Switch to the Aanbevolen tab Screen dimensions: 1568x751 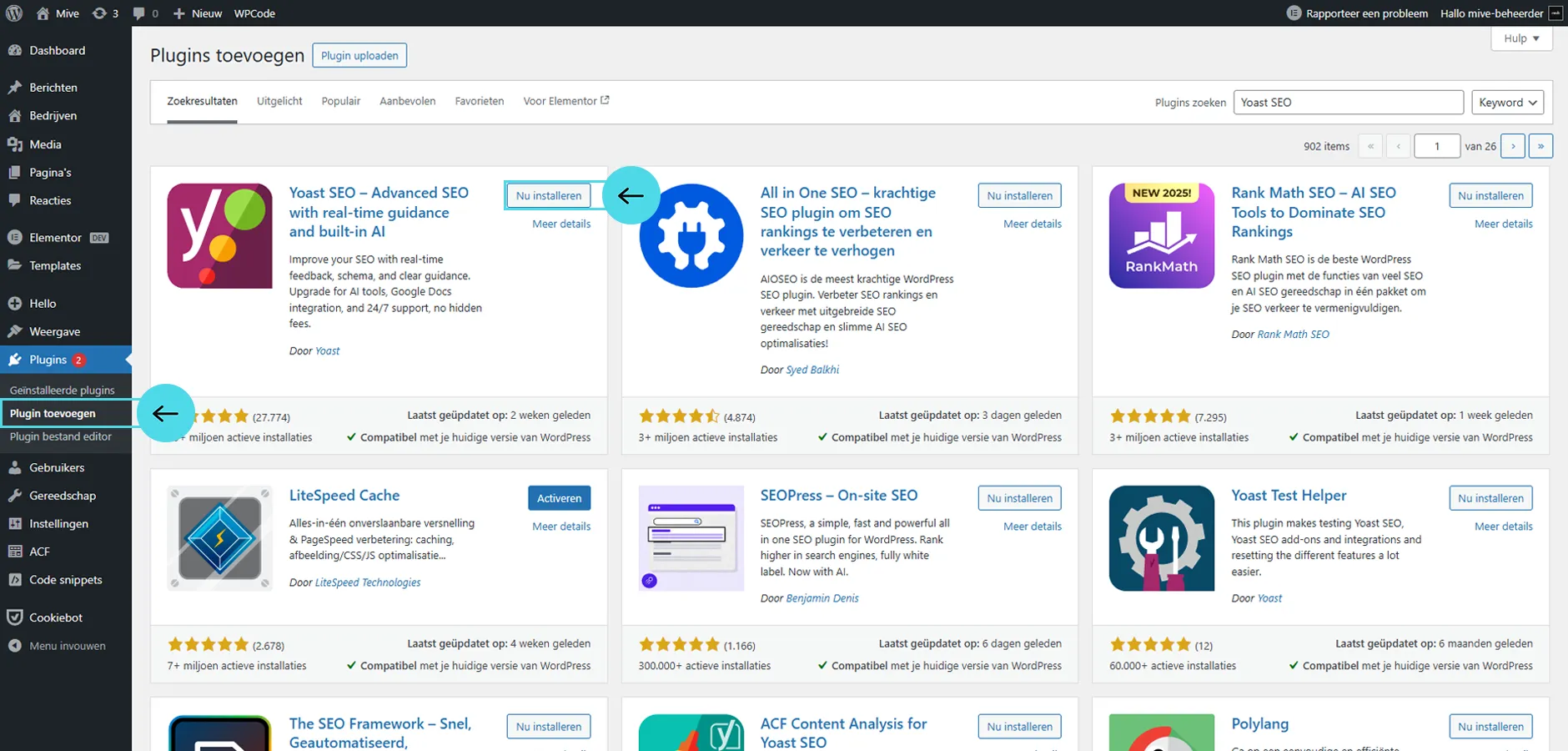(x=407, y=101)
